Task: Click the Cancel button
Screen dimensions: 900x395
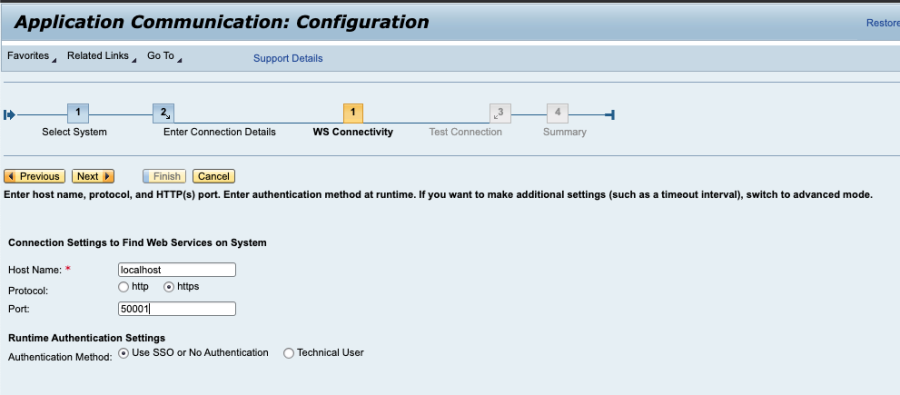Action: pyautogui.click(x=214, y=176)
